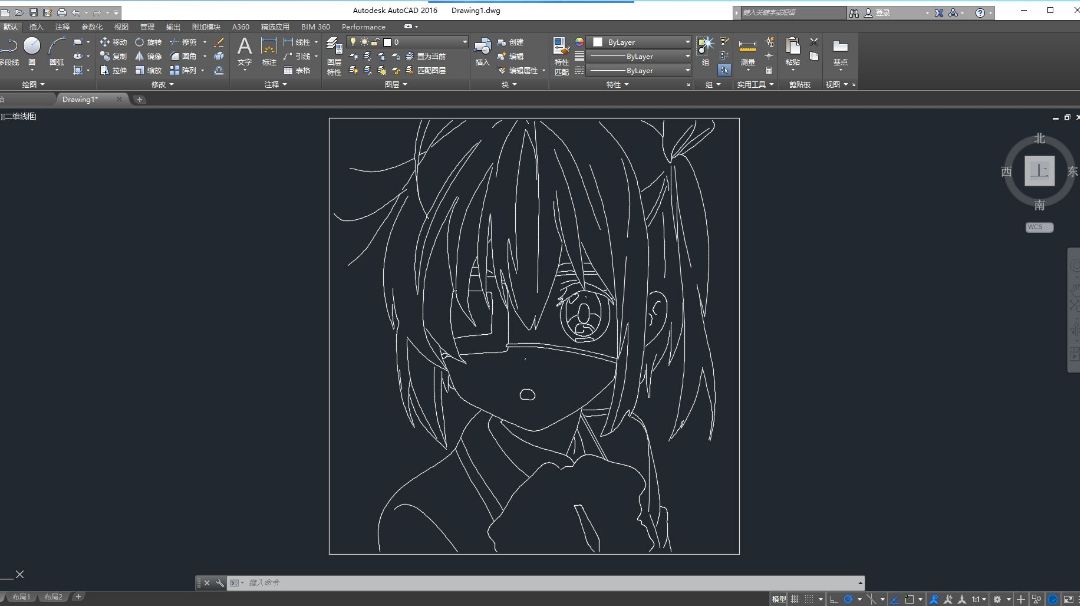Open the Performance ribbon tab

coord(364,27)
